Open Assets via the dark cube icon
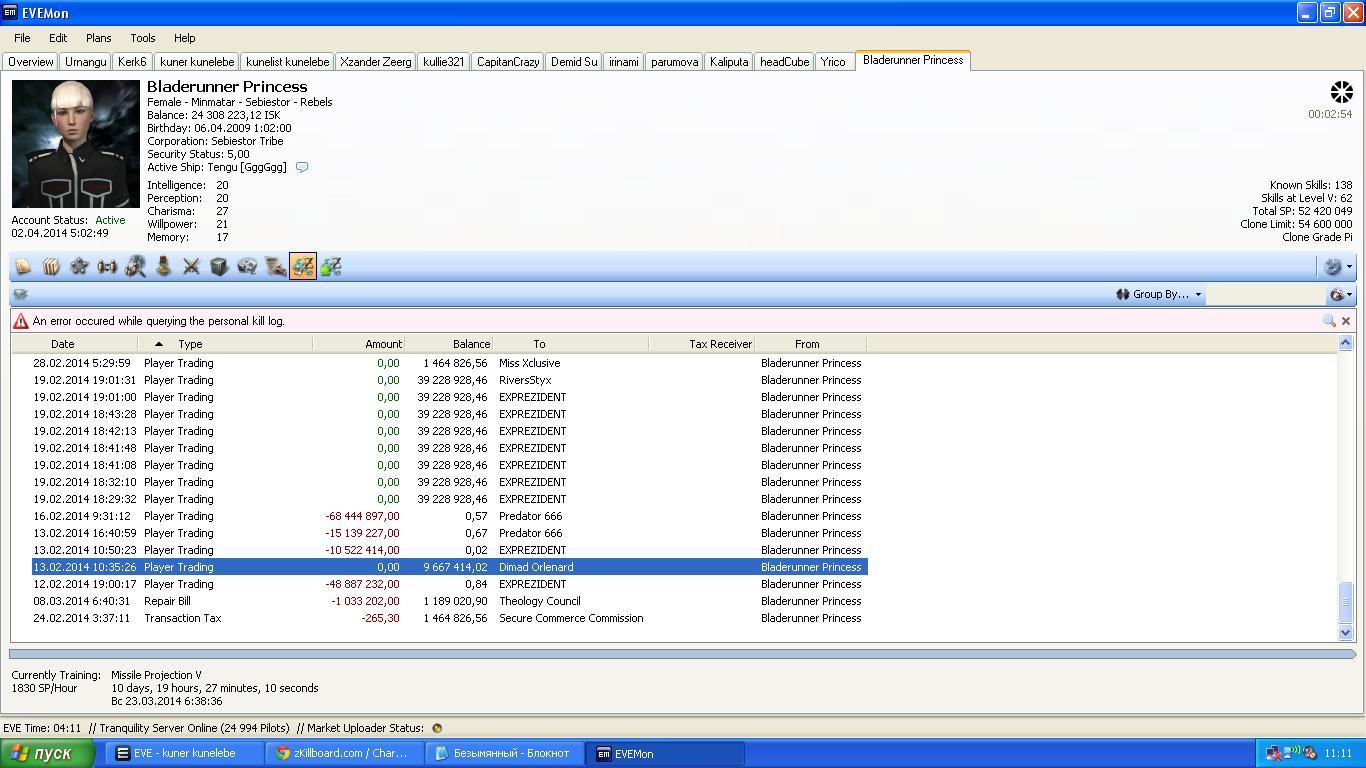Viewport: 1366px width, 768px height. click(219, 267)
